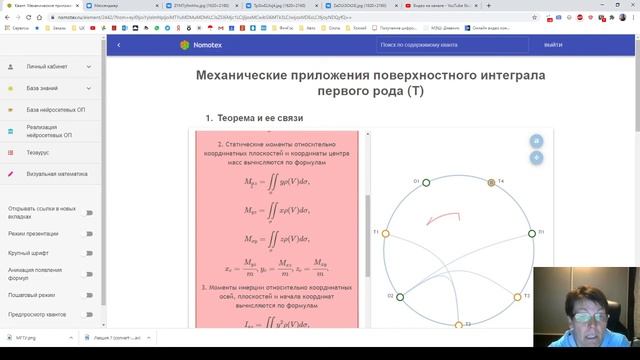Click the browser profile avatar
Viewport: 640px width, 360px height.
(622, 17)
